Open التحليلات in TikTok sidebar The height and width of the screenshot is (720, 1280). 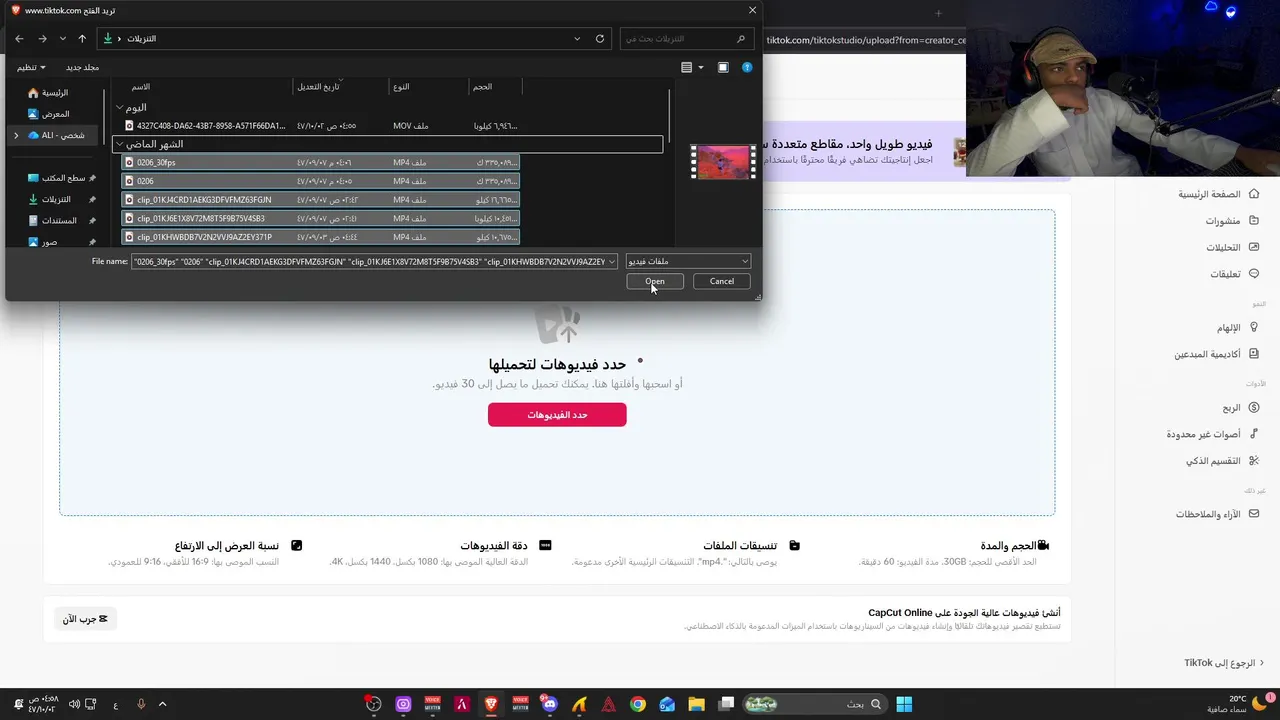click(1231, 248)
